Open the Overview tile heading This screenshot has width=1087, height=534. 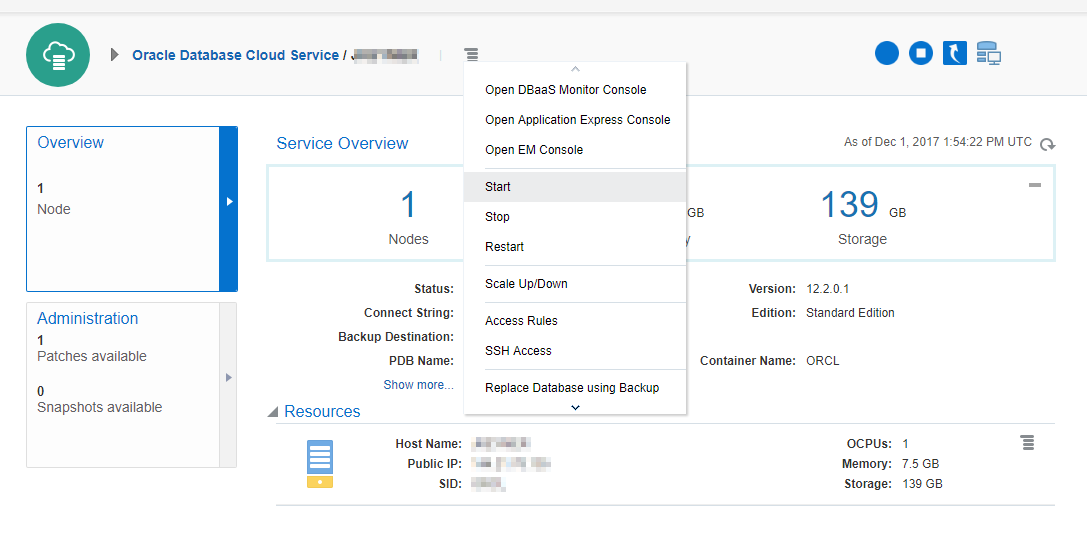(71, 142)
